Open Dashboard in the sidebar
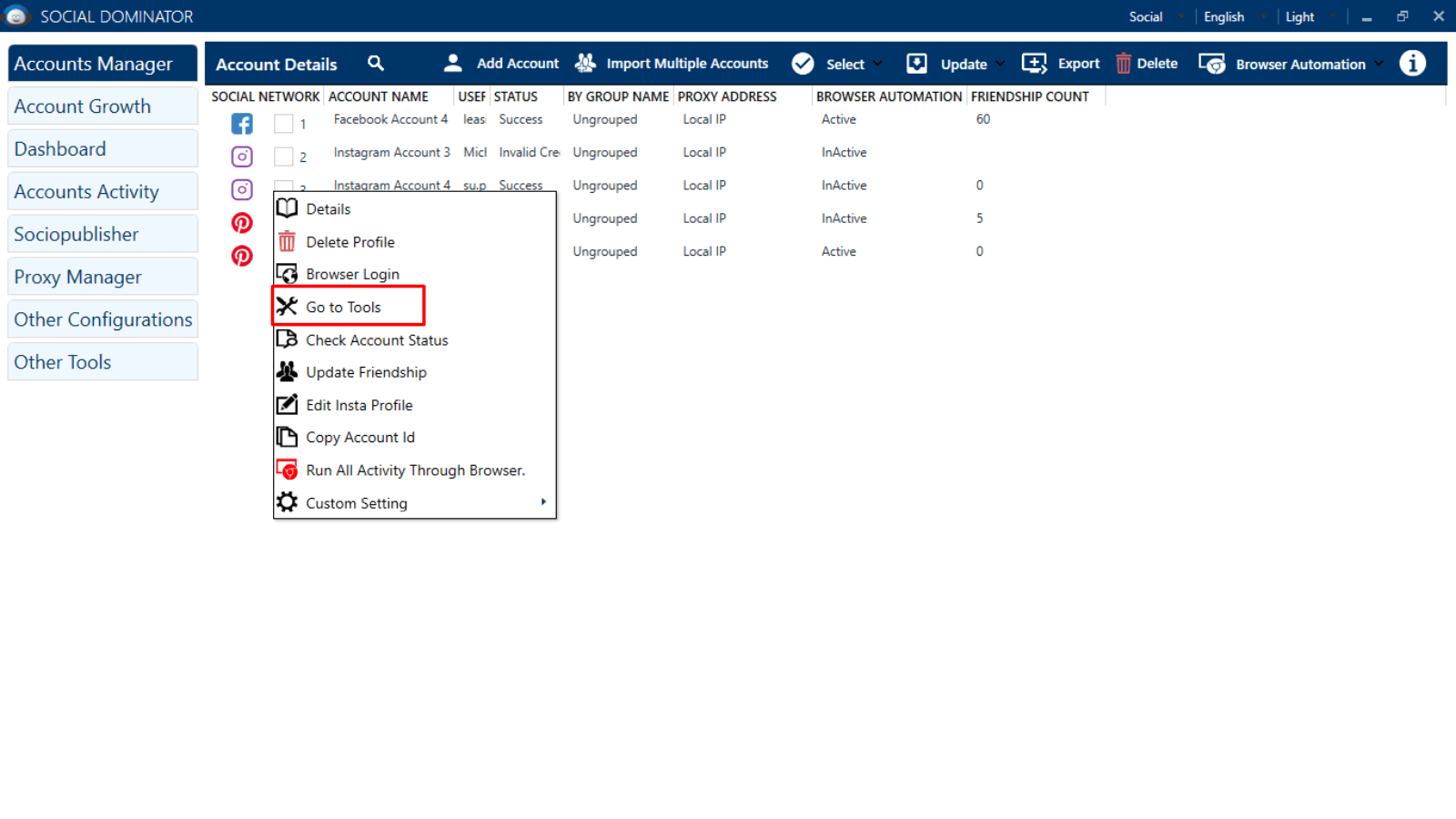 pyautogui.click(x=103, y=148)
